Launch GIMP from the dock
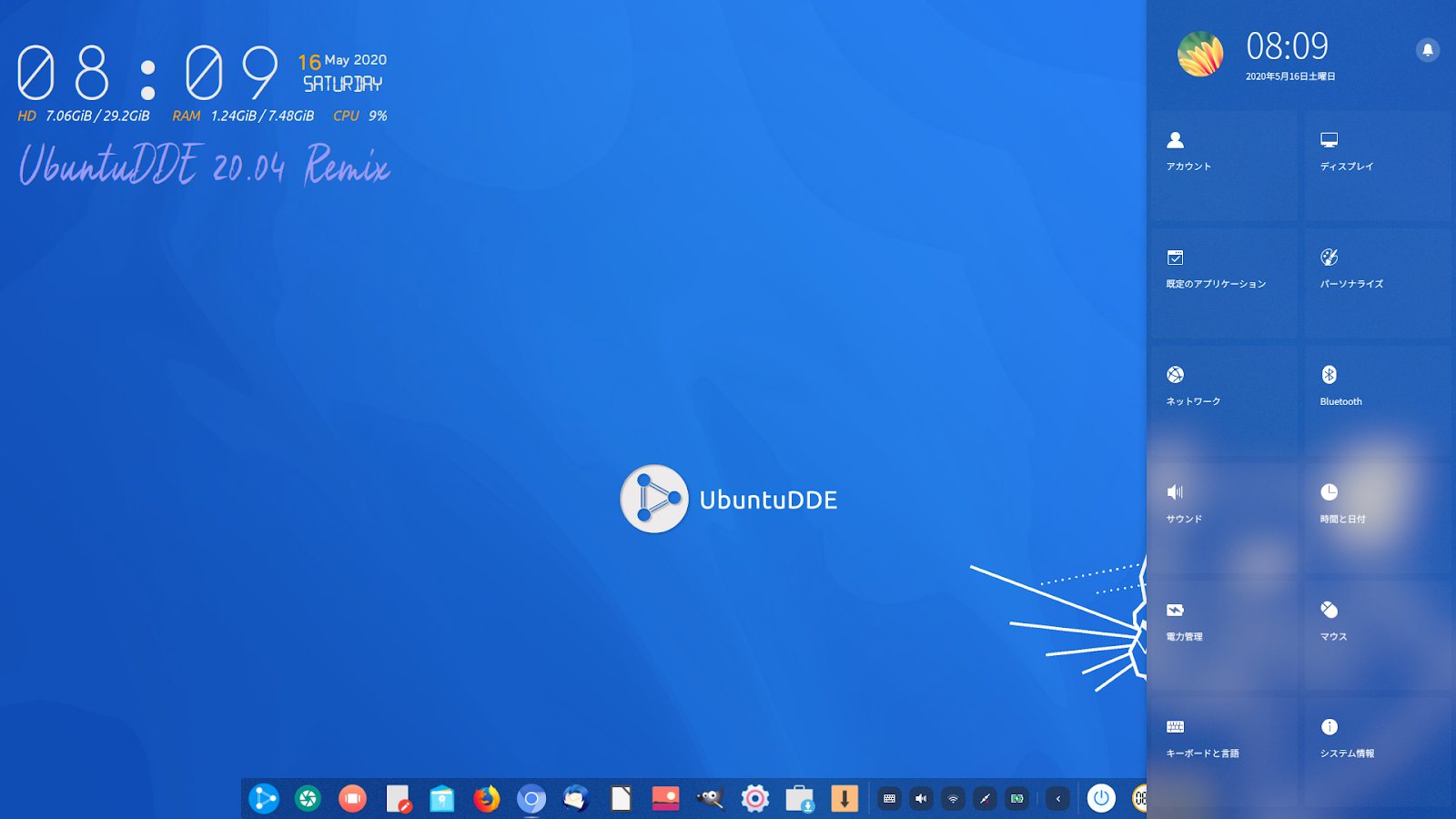Screen dimensions: 1456x819 pos(710,799)
